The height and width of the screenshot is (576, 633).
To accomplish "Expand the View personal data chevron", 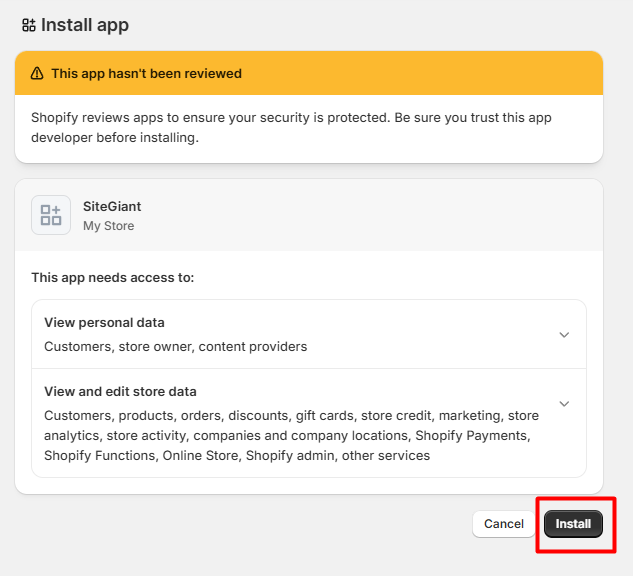I will 564,335.
